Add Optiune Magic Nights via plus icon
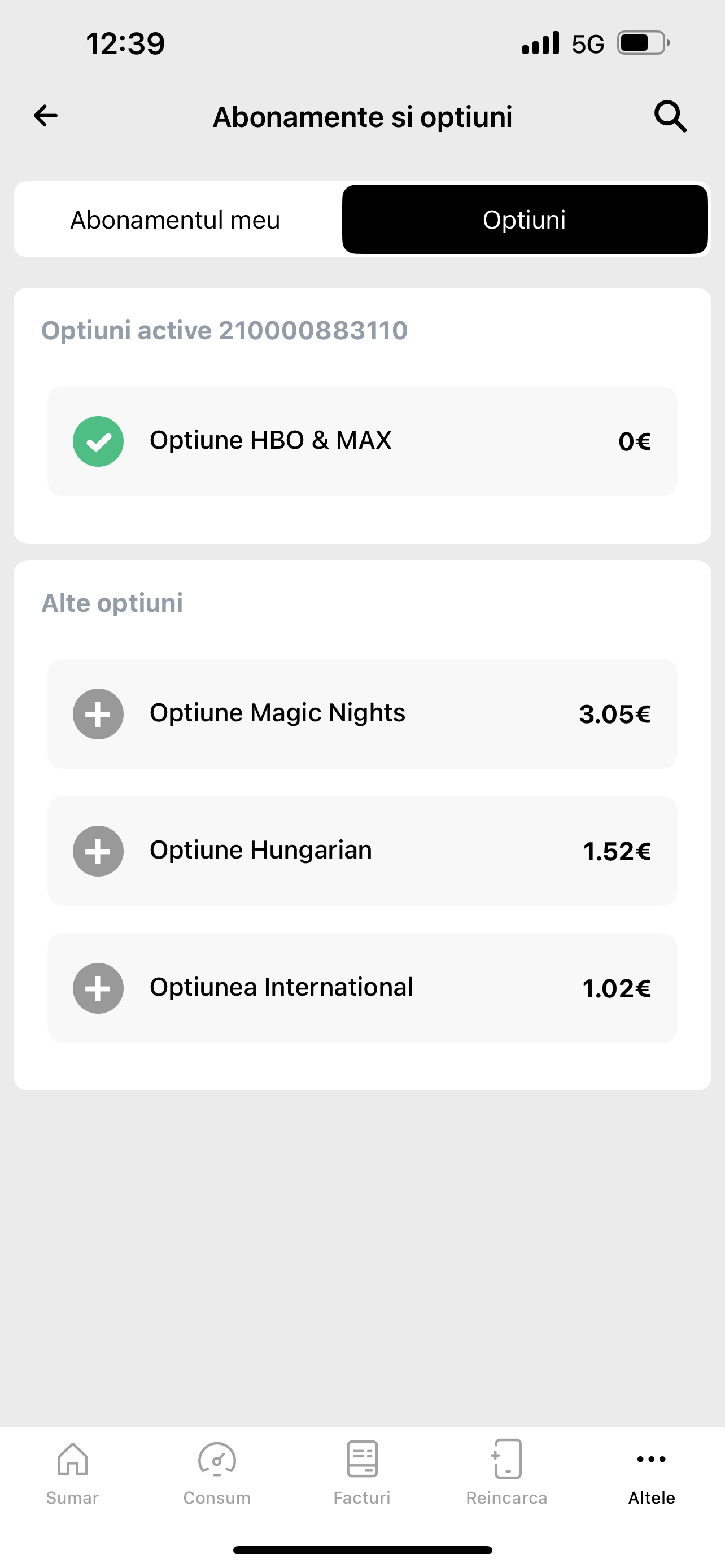The width and height of the screenshot is (725, 1568). pos(98,714)
